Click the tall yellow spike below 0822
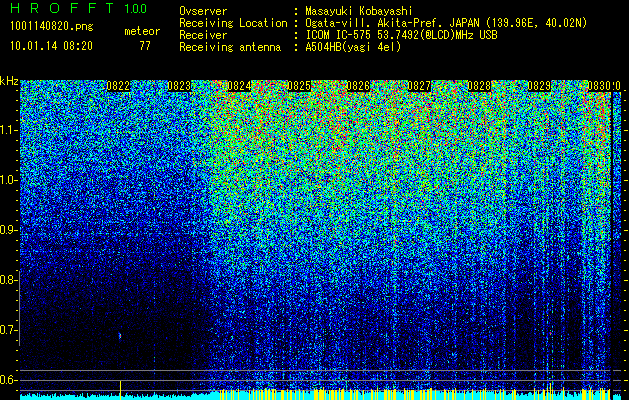629x400 pixels. [120, 390]
